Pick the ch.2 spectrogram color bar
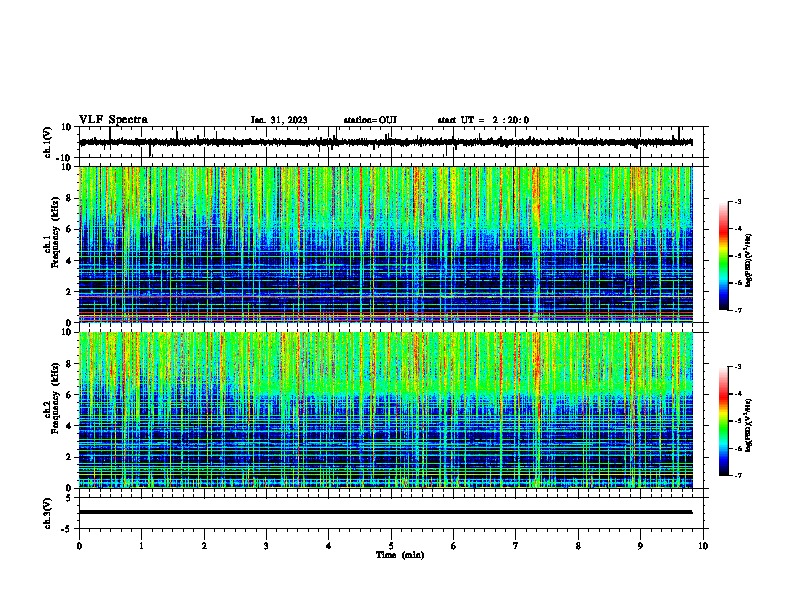This screenshot has width=792, height=612. (x=724, y=421)
